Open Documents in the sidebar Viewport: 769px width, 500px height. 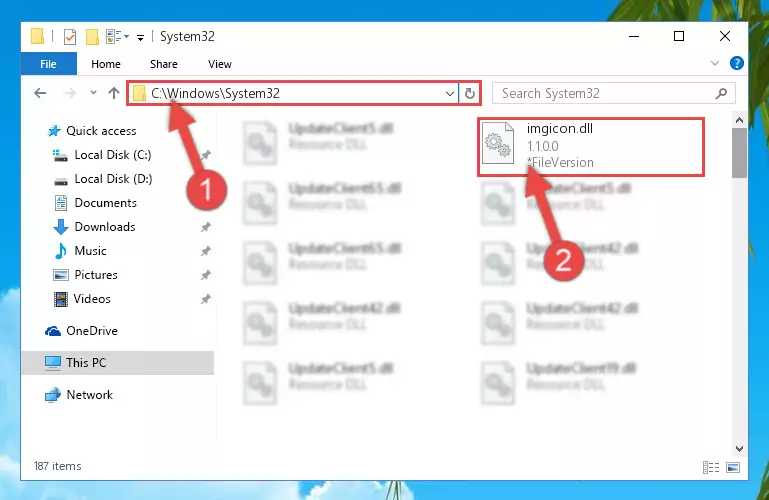(105, 203)
